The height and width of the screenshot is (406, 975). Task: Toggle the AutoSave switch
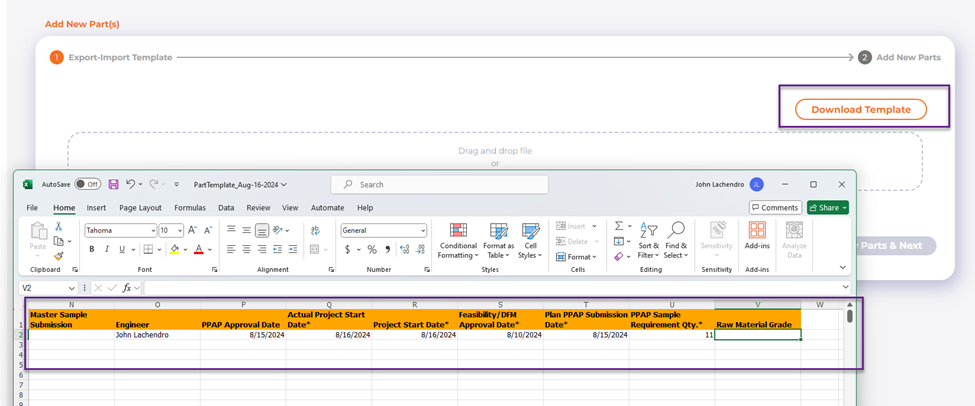88,185
